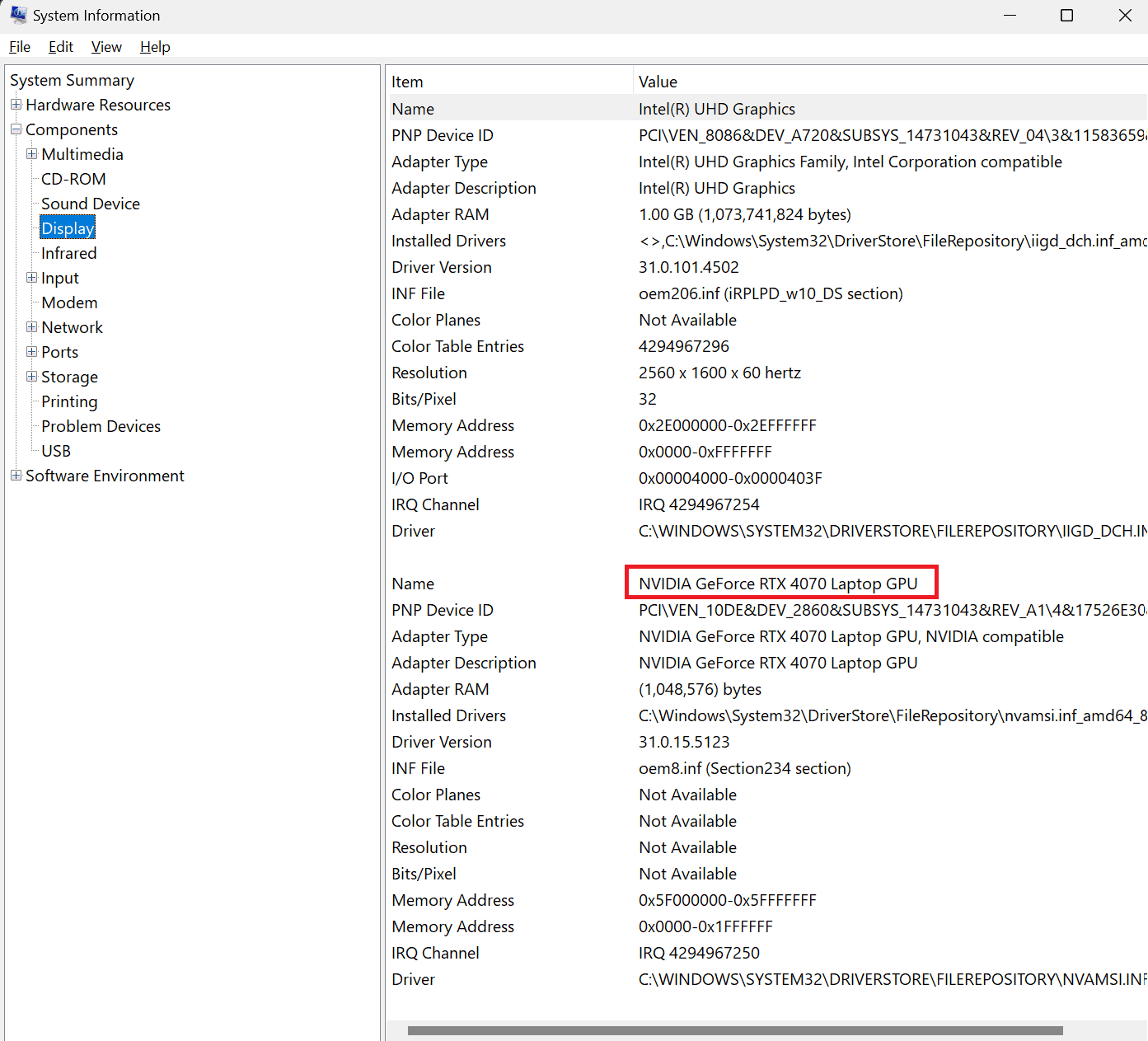Click the memory address 0x0000-0x1FFFFFF
Image resolution: width=1148 pixels, height=1041 pixels.
(x=705, y=926)
